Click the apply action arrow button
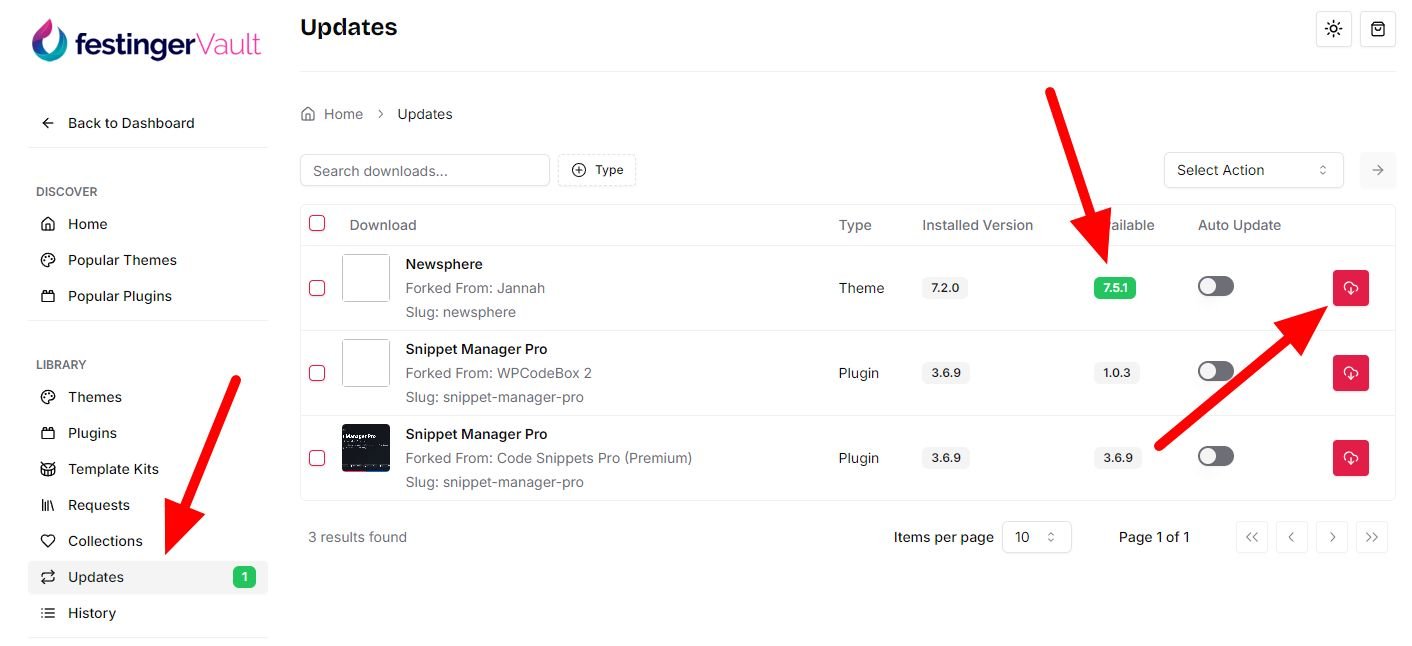1412x646 pixels. pos(1377,170)
